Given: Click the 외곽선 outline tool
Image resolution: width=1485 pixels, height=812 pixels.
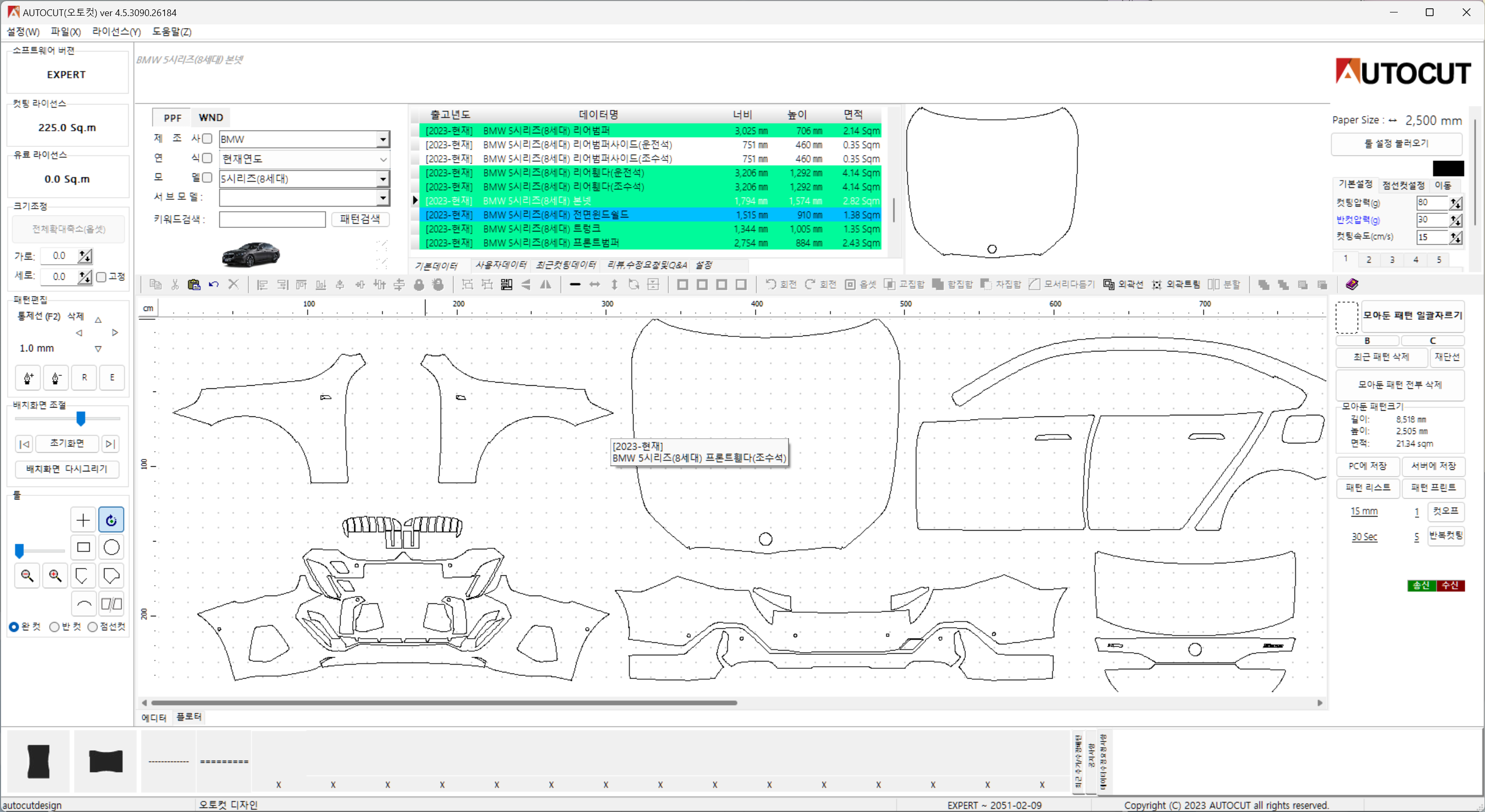Looking at the screenshot, I should (1123, 284).
